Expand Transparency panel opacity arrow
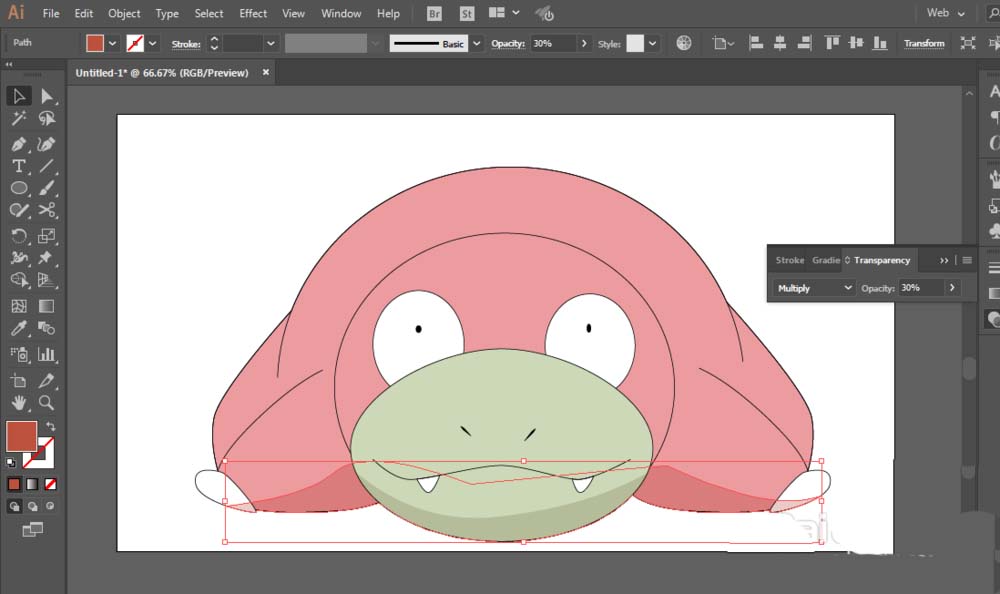This screenshot has height=594, width=1000. [952, 288]
